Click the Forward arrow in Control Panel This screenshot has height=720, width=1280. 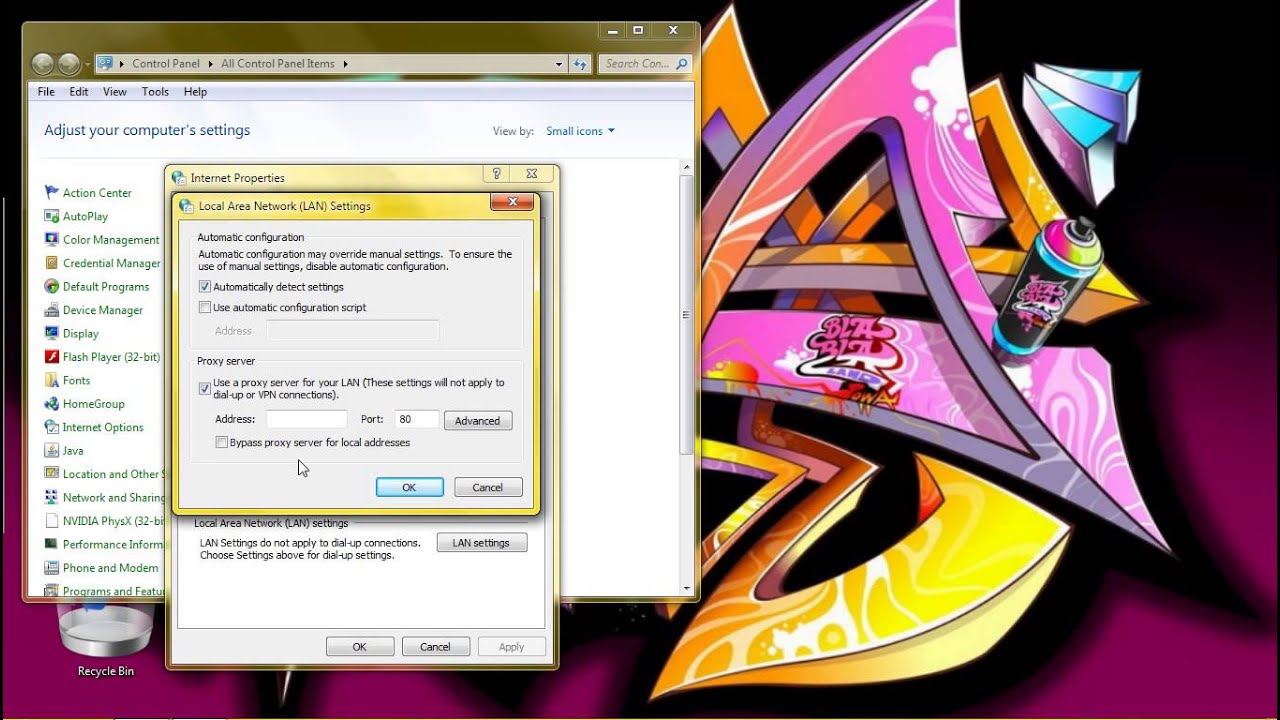[x=68, y=64]
